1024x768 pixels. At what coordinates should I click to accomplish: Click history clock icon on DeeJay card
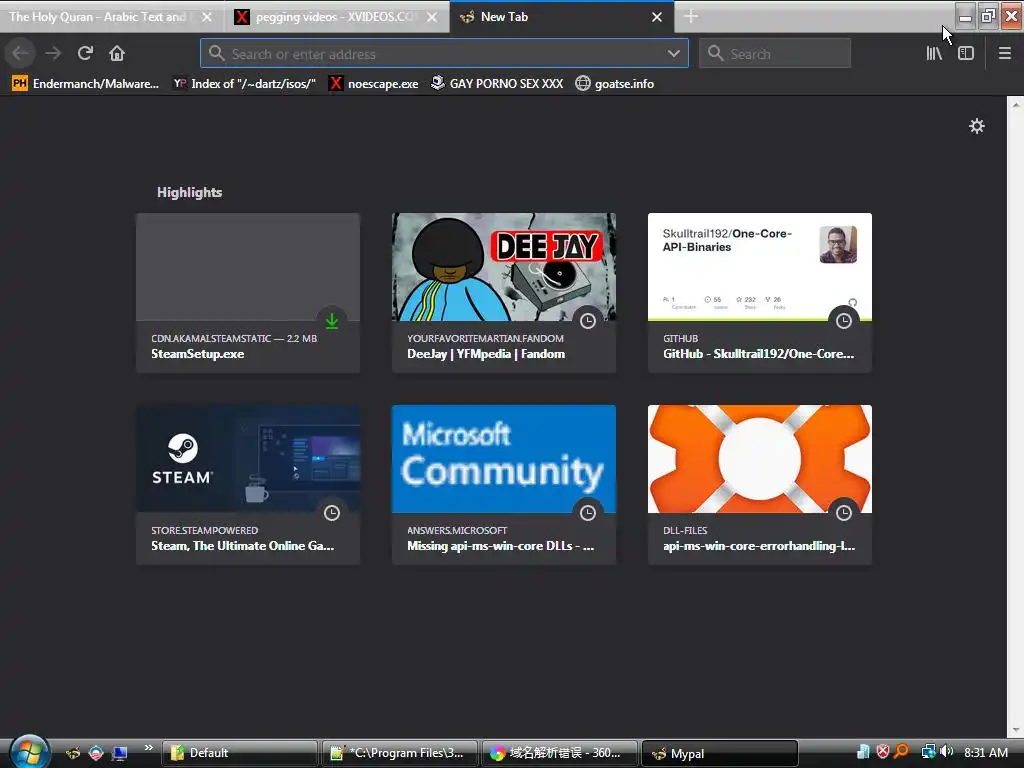click(588, 321)
